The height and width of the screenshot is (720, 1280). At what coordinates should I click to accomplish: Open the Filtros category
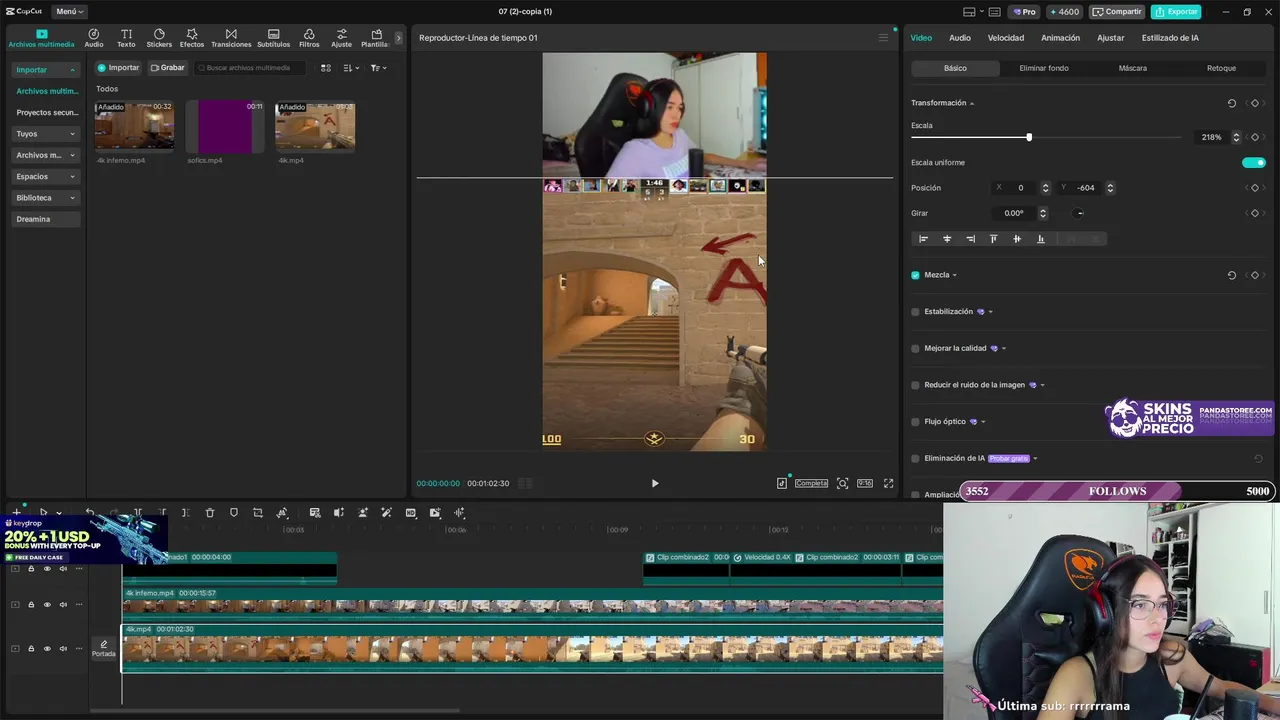click(309, 38)
